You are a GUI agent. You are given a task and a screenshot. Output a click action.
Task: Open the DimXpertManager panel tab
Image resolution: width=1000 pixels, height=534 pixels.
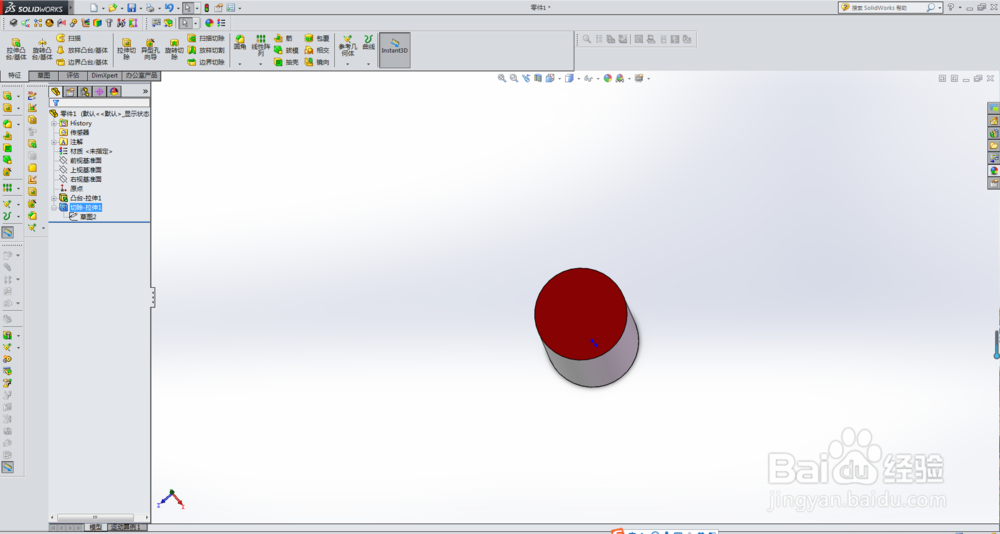tap(99, 91)
